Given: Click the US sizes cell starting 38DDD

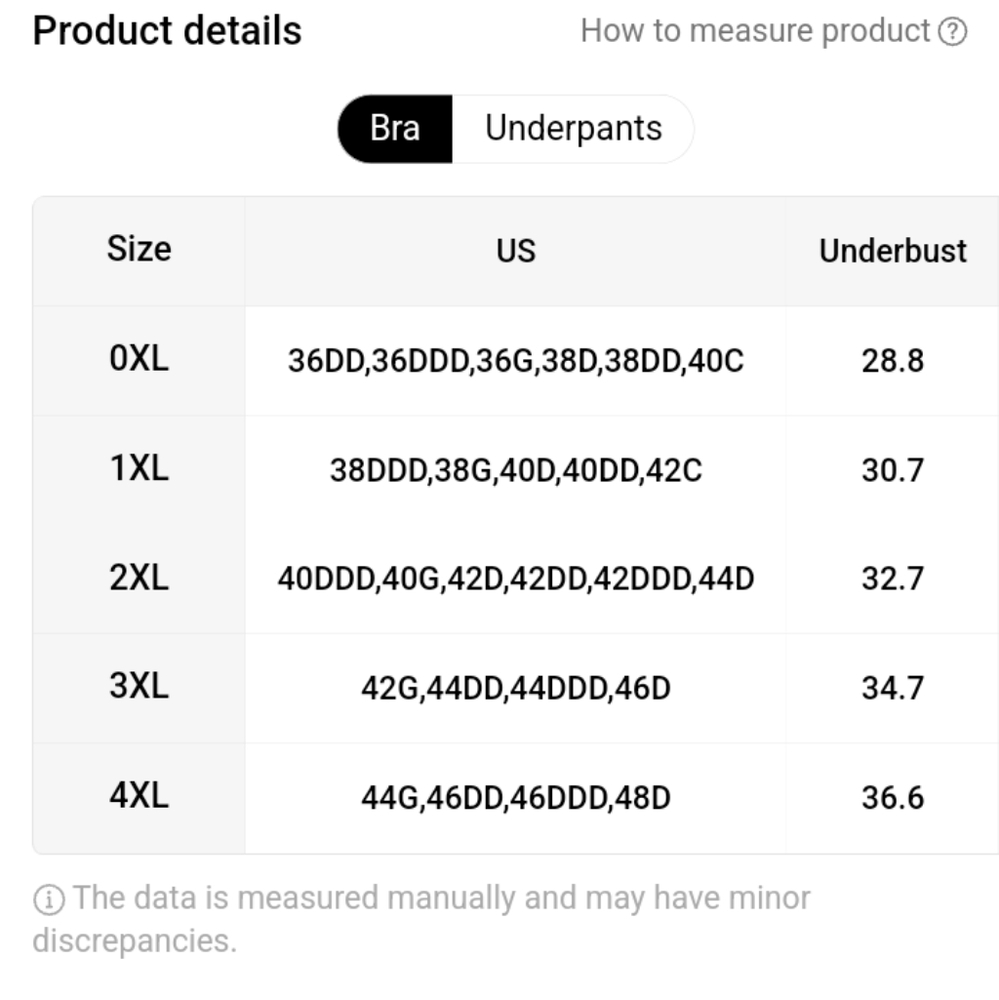Looking at the screenshot, I should (515, 470).
